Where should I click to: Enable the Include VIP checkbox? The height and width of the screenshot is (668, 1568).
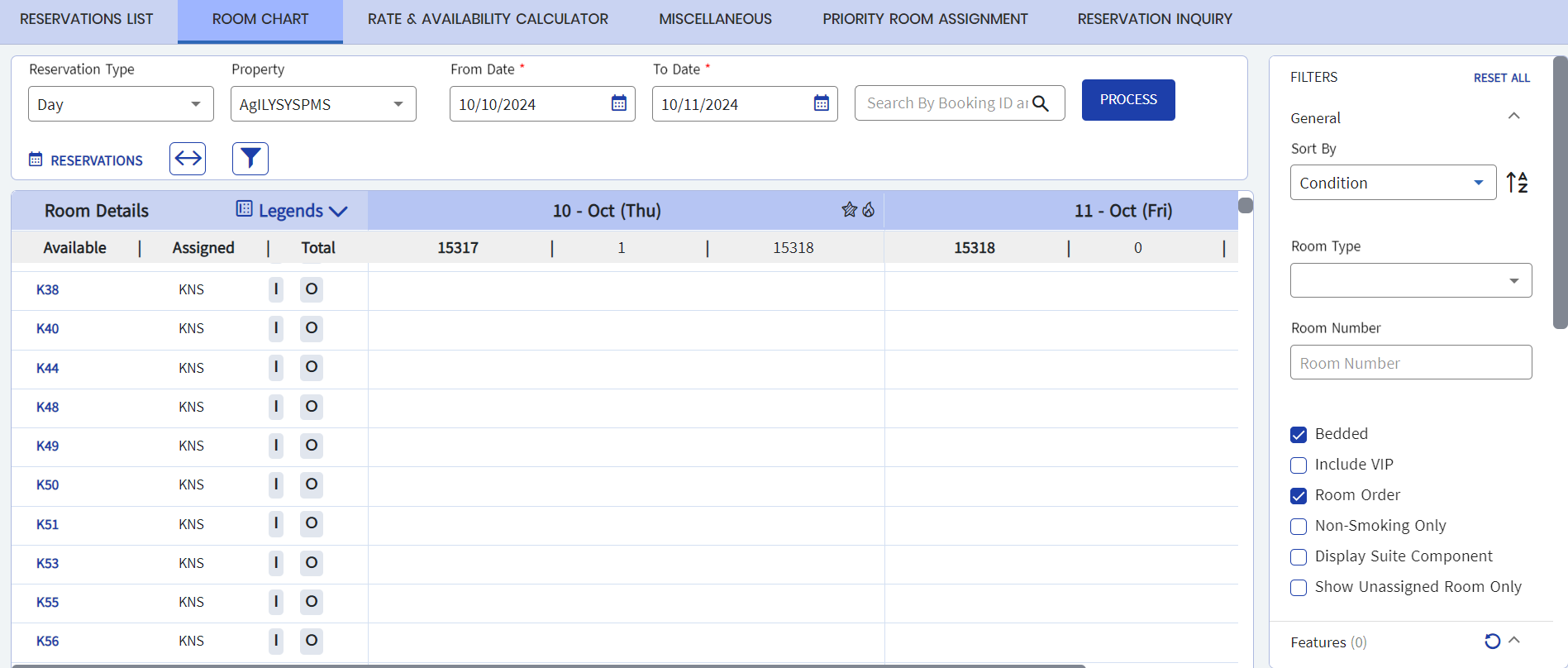[x=1299, y=465]
